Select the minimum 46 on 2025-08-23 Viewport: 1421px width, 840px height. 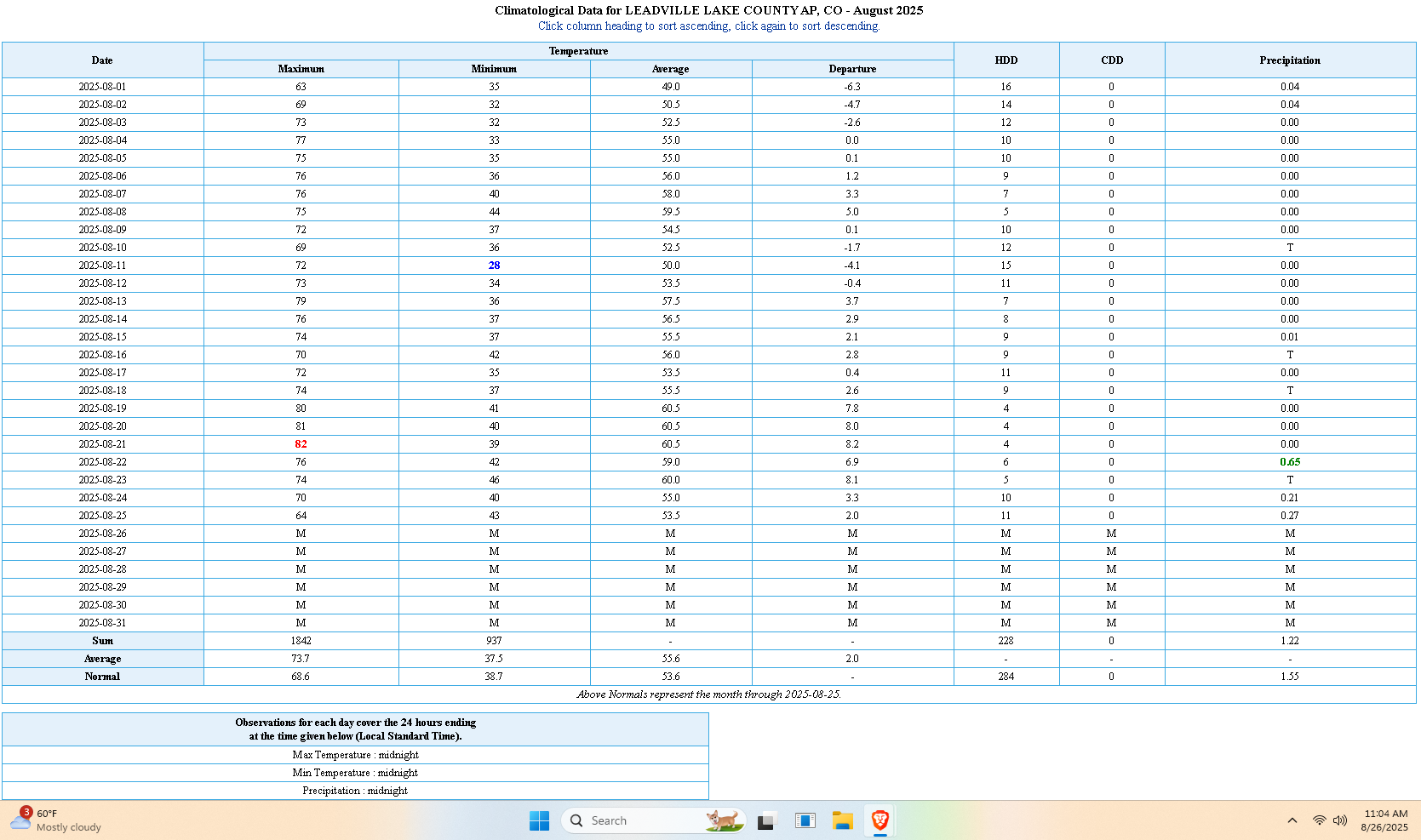[x=494, y=480]
